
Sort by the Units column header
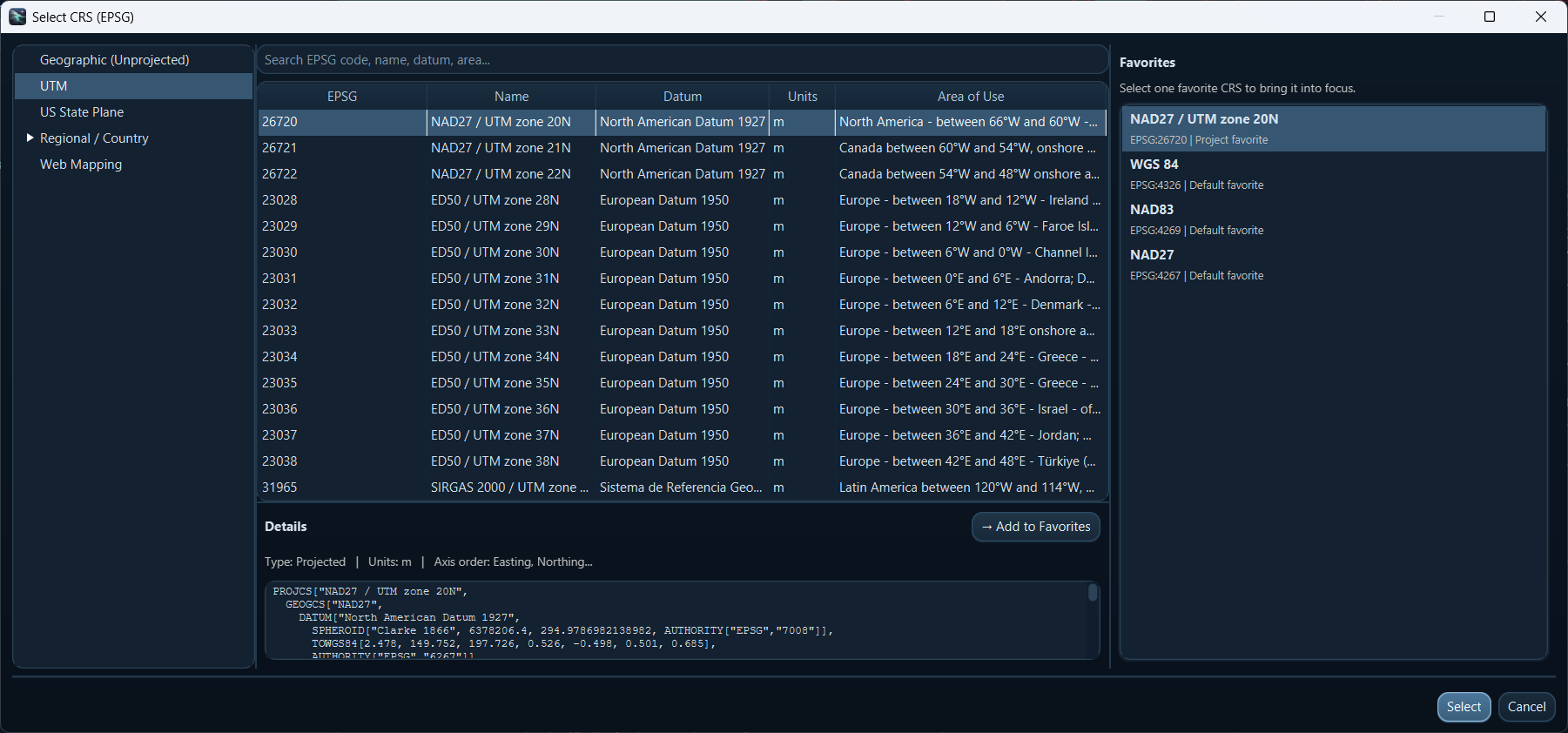coord(802,97)
